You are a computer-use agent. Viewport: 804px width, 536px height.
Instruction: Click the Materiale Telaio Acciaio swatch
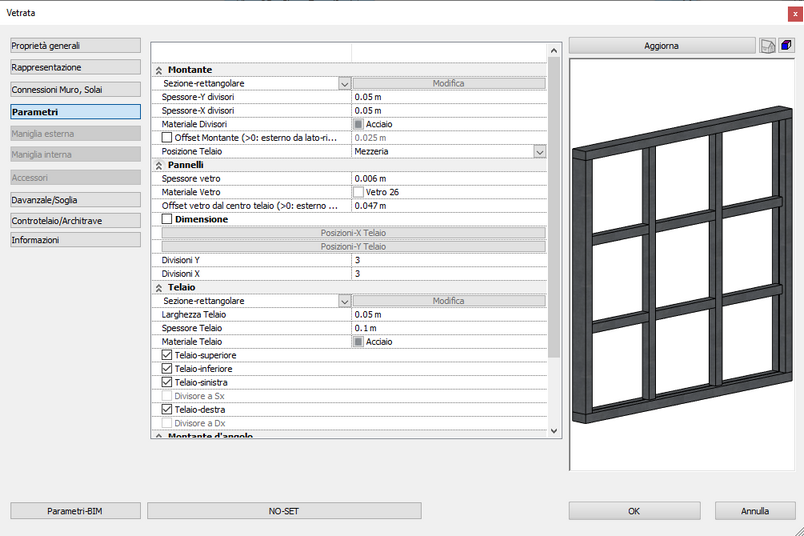[x=358, y=342]
